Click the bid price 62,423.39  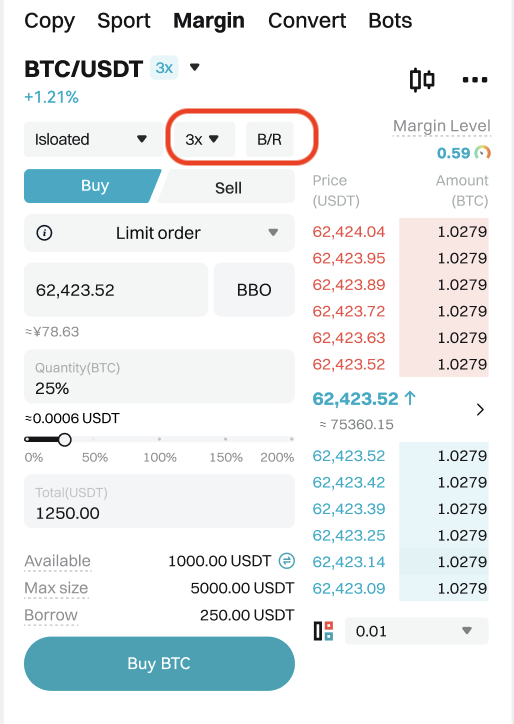pos(349,509)
